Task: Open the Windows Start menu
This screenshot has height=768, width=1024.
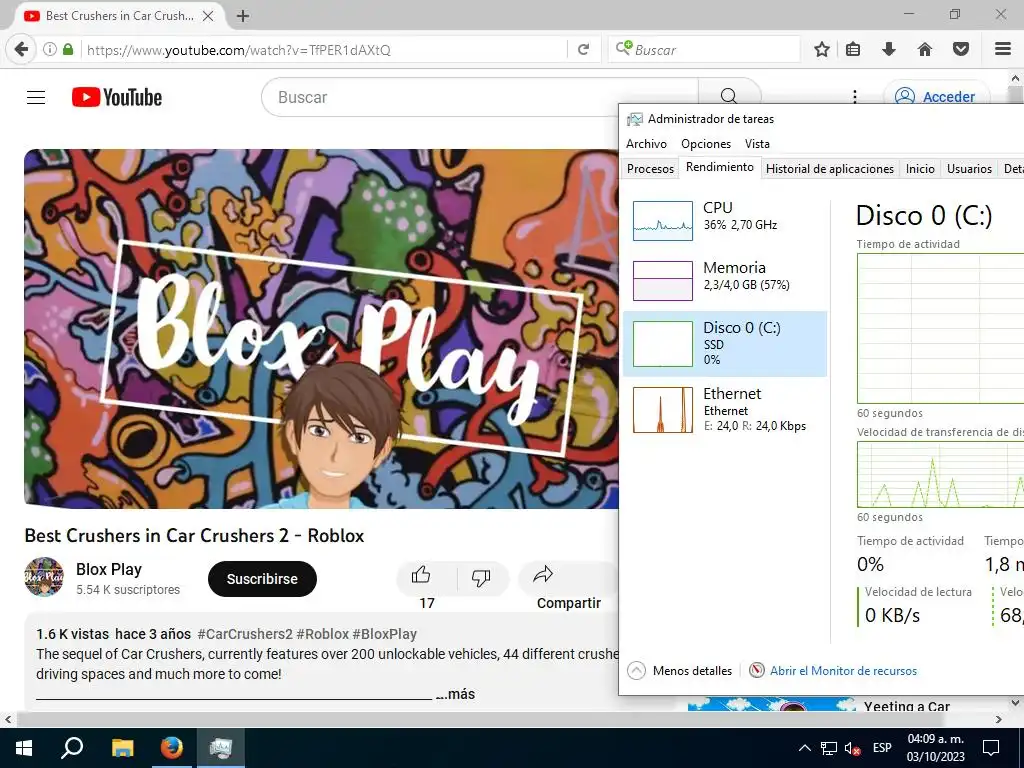Action: (x=24, y=748)
